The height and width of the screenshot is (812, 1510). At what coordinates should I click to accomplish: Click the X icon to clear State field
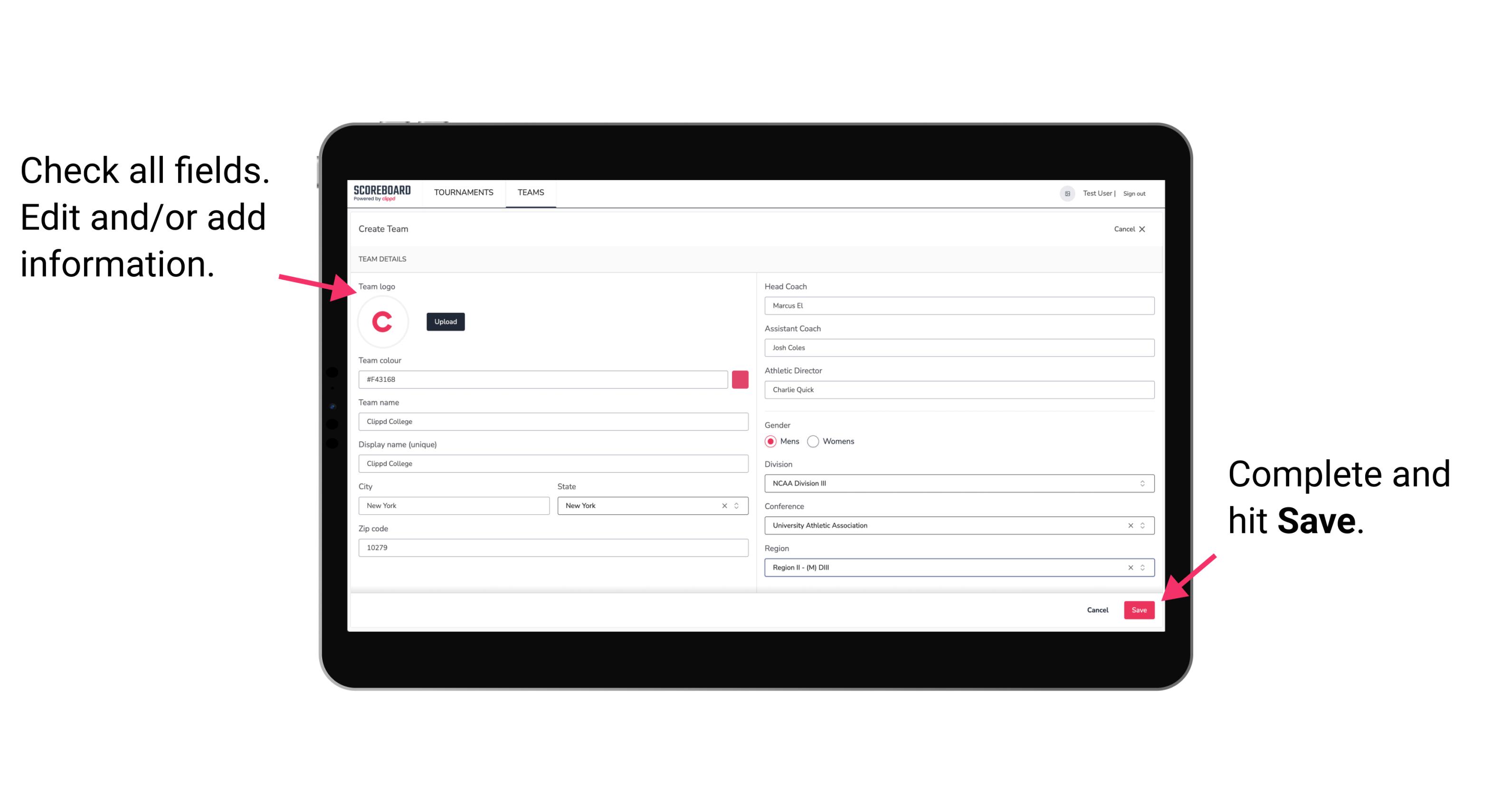(x=724, y=505)
